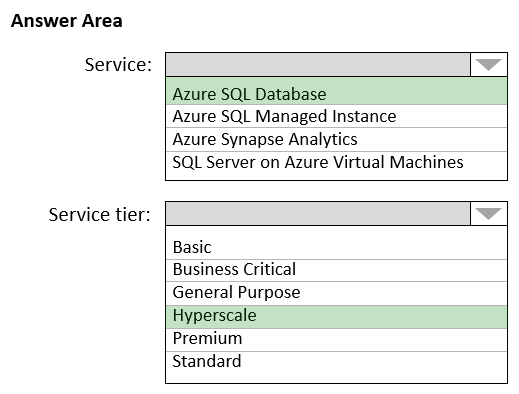The width and height of the screenshot is (519, 394).
Task: Open the Service dropdown arrow
Action: [489, 64]
